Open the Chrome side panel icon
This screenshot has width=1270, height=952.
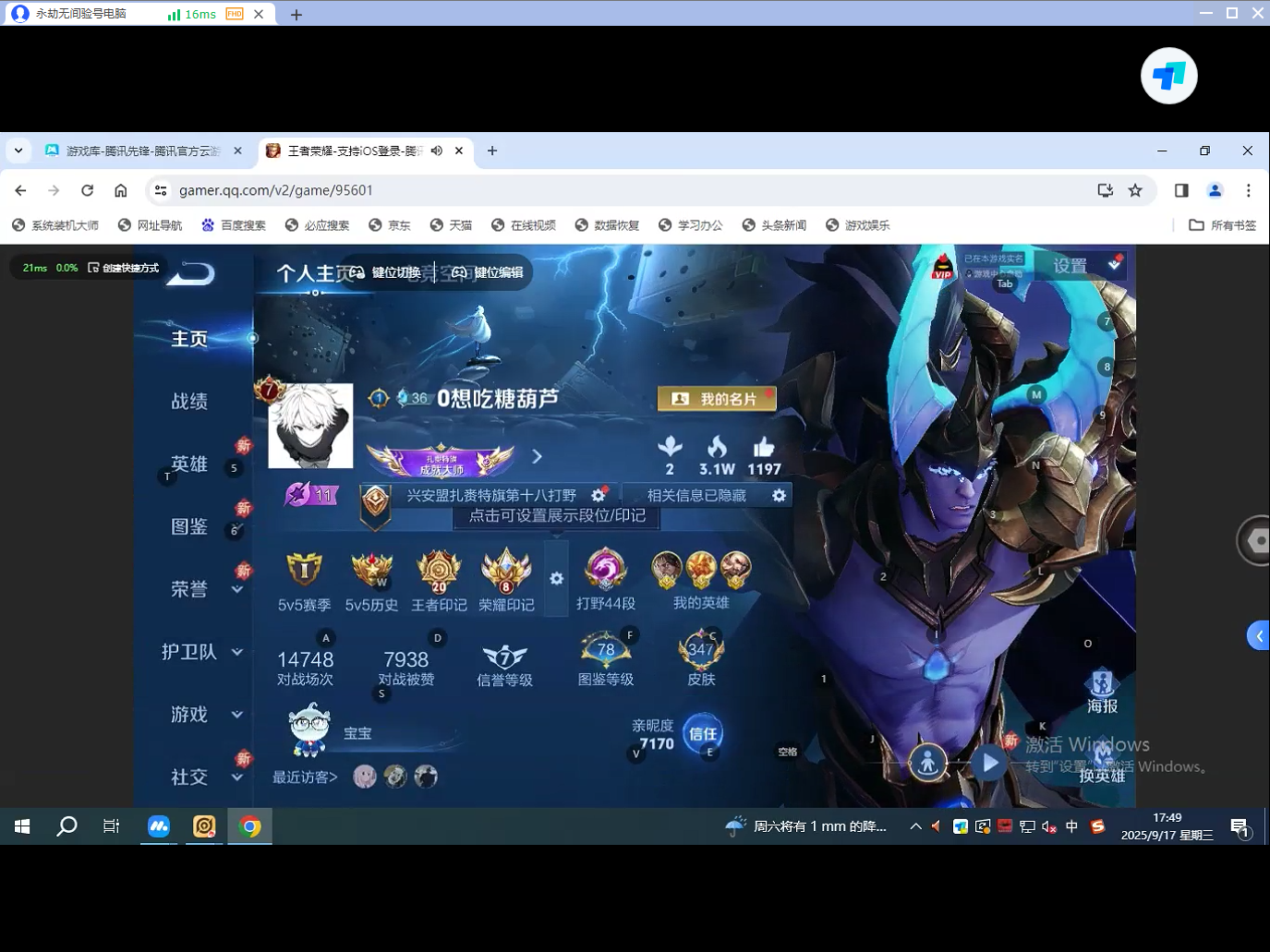point(1181,190)
